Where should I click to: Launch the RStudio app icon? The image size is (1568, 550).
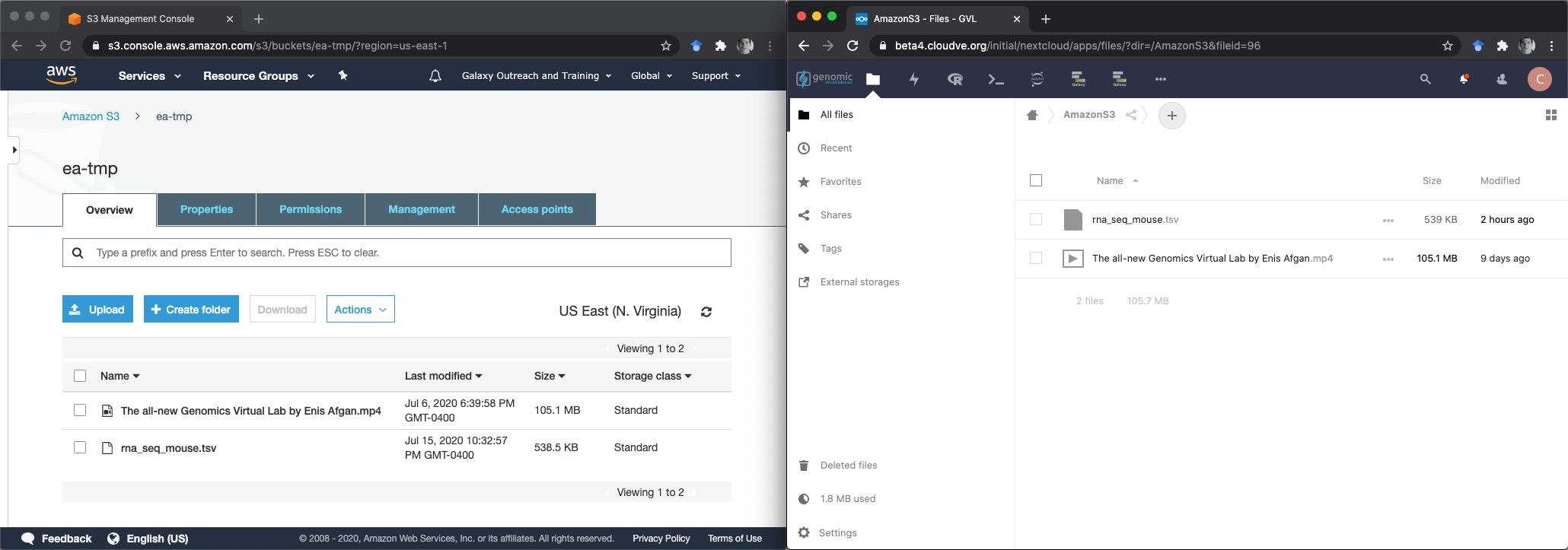pos(955,79)
